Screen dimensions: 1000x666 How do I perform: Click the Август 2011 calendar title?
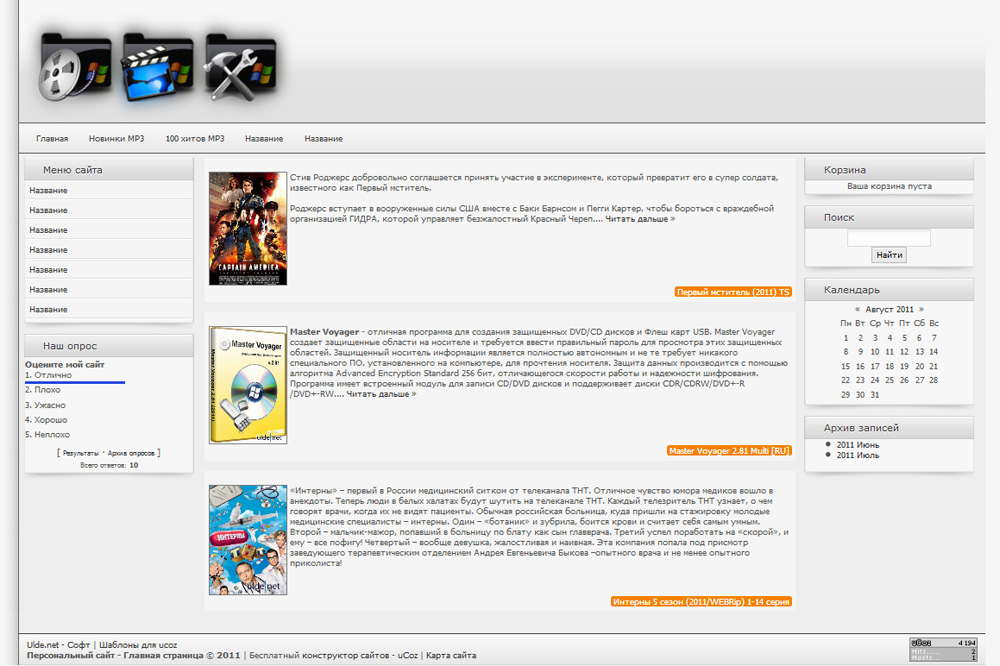889,309
